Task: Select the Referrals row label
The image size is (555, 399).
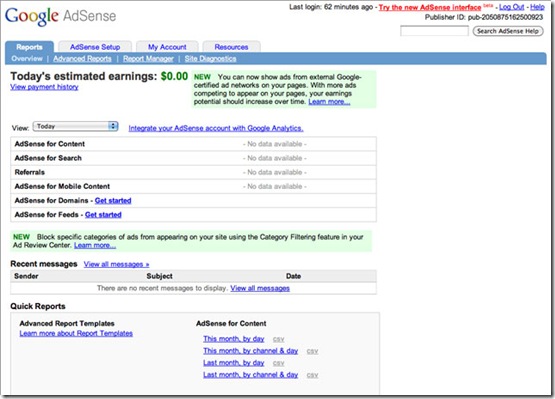Action: tap(30, 172)
